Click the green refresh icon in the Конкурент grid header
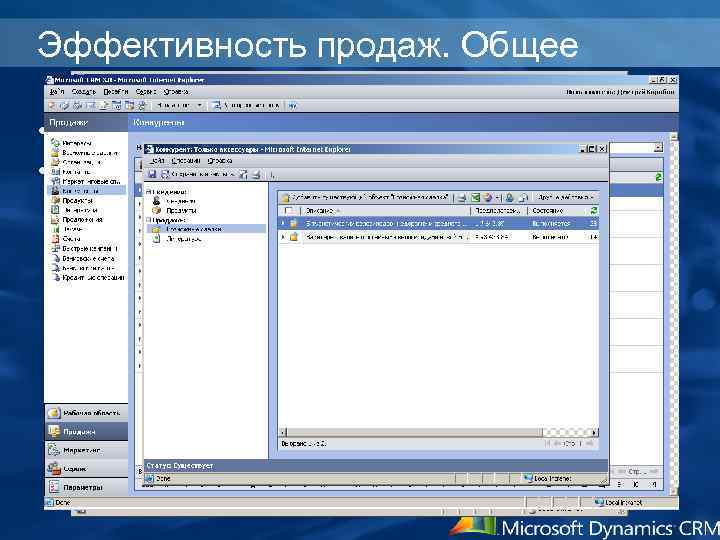This screenshot has width=720, height=540. (593, 210)
